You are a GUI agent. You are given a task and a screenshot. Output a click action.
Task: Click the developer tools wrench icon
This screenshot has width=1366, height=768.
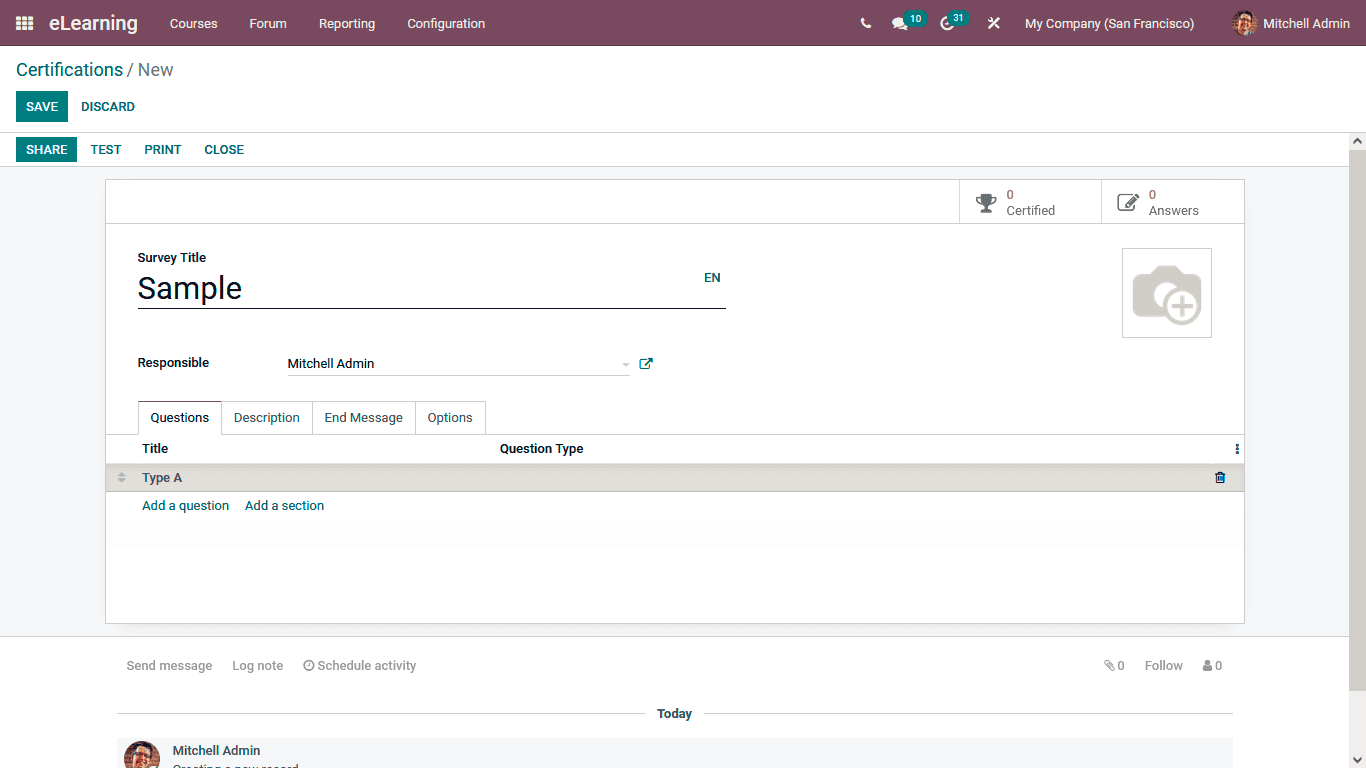pos(993,23)
